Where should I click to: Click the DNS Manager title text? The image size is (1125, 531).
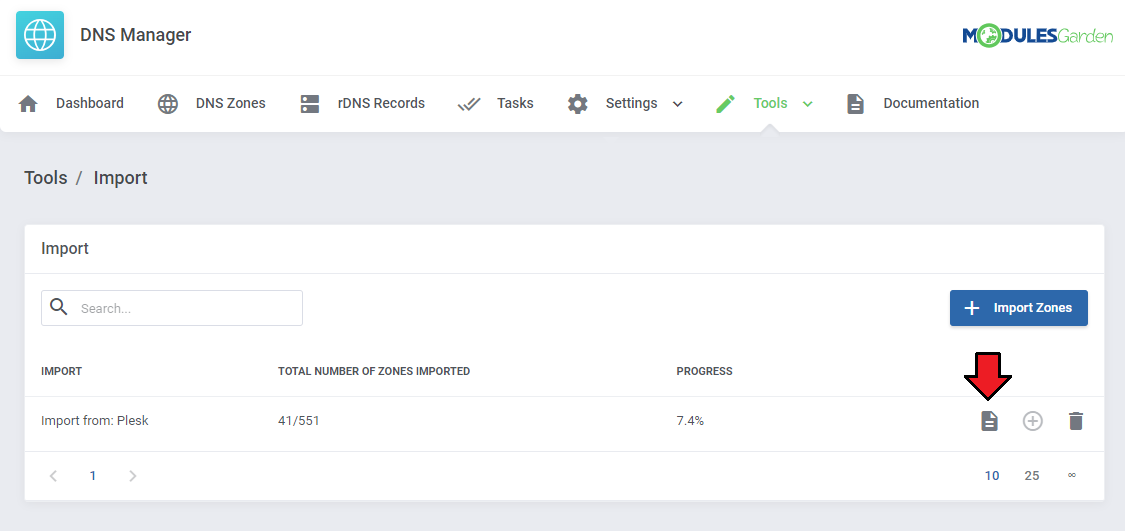coord(136,34)
